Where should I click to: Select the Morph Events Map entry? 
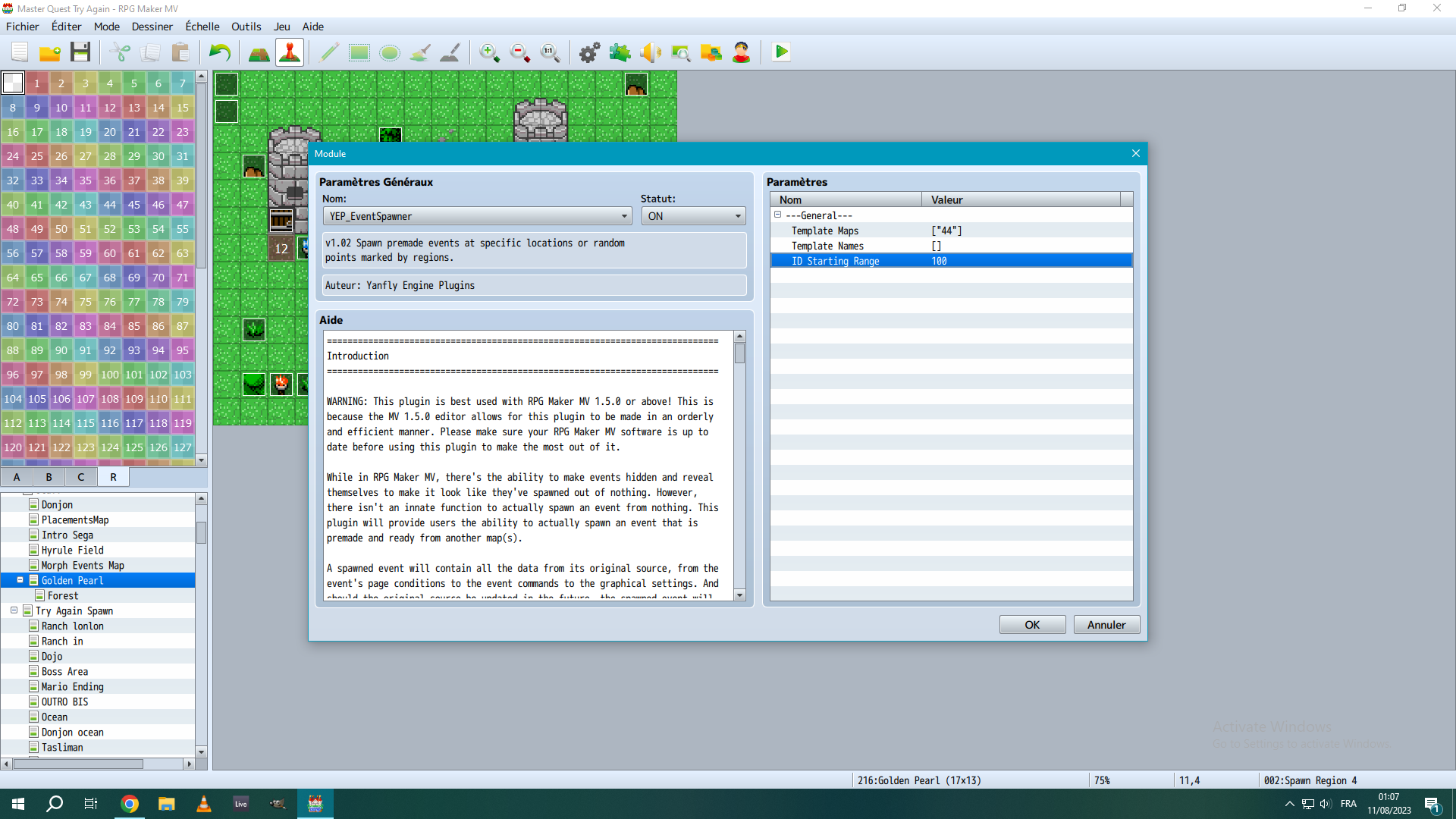(x=83, y=565)
